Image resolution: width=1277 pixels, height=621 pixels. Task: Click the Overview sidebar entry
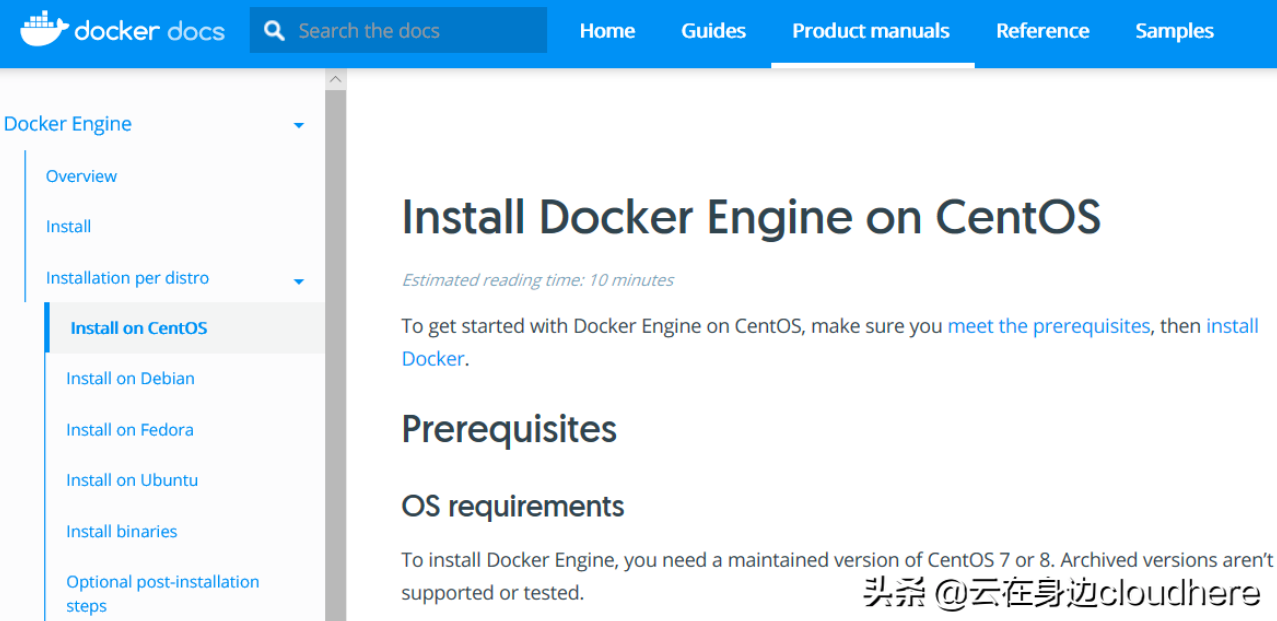pos(81,176)
